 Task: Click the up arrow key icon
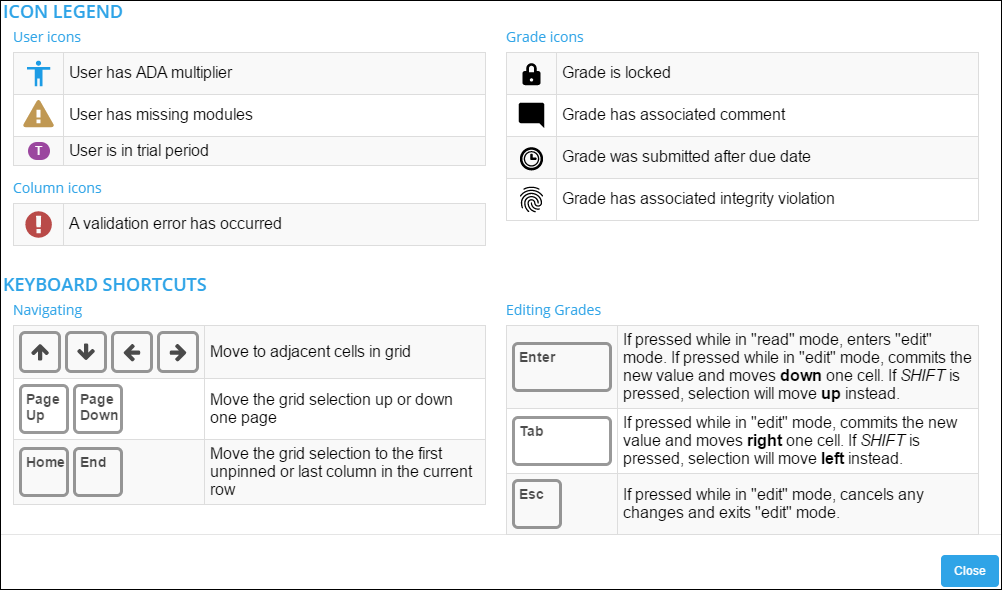(40, 352)
